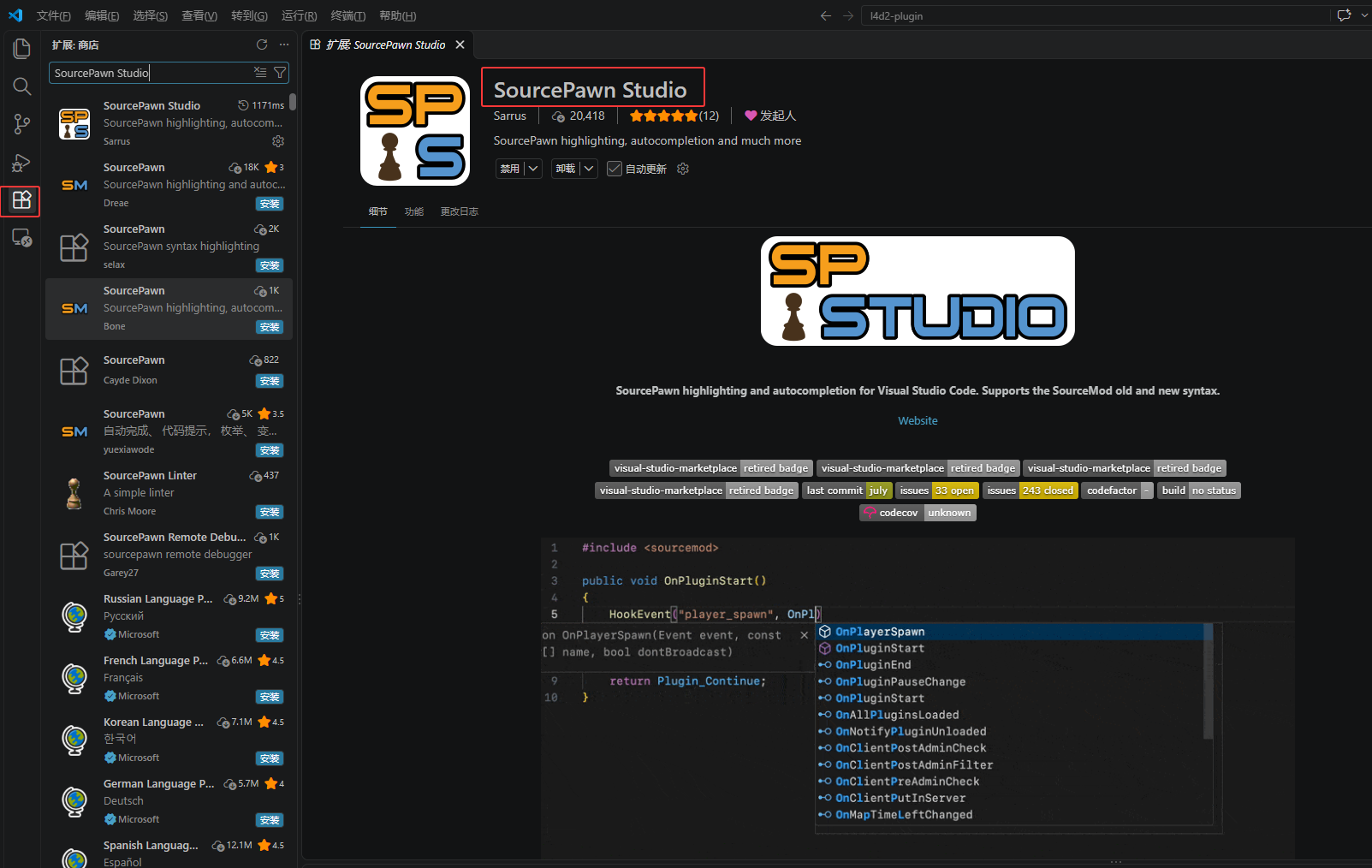This screenshot has height=868, width=1372.
Task: Expand the uninstall button dropdown arrow
Action: [589, 169]
